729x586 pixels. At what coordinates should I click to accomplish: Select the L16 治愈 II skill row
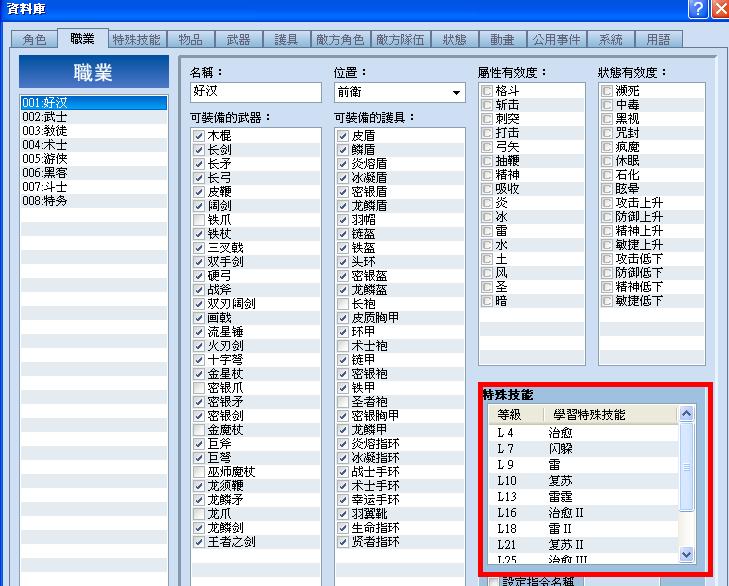(583, 513)
